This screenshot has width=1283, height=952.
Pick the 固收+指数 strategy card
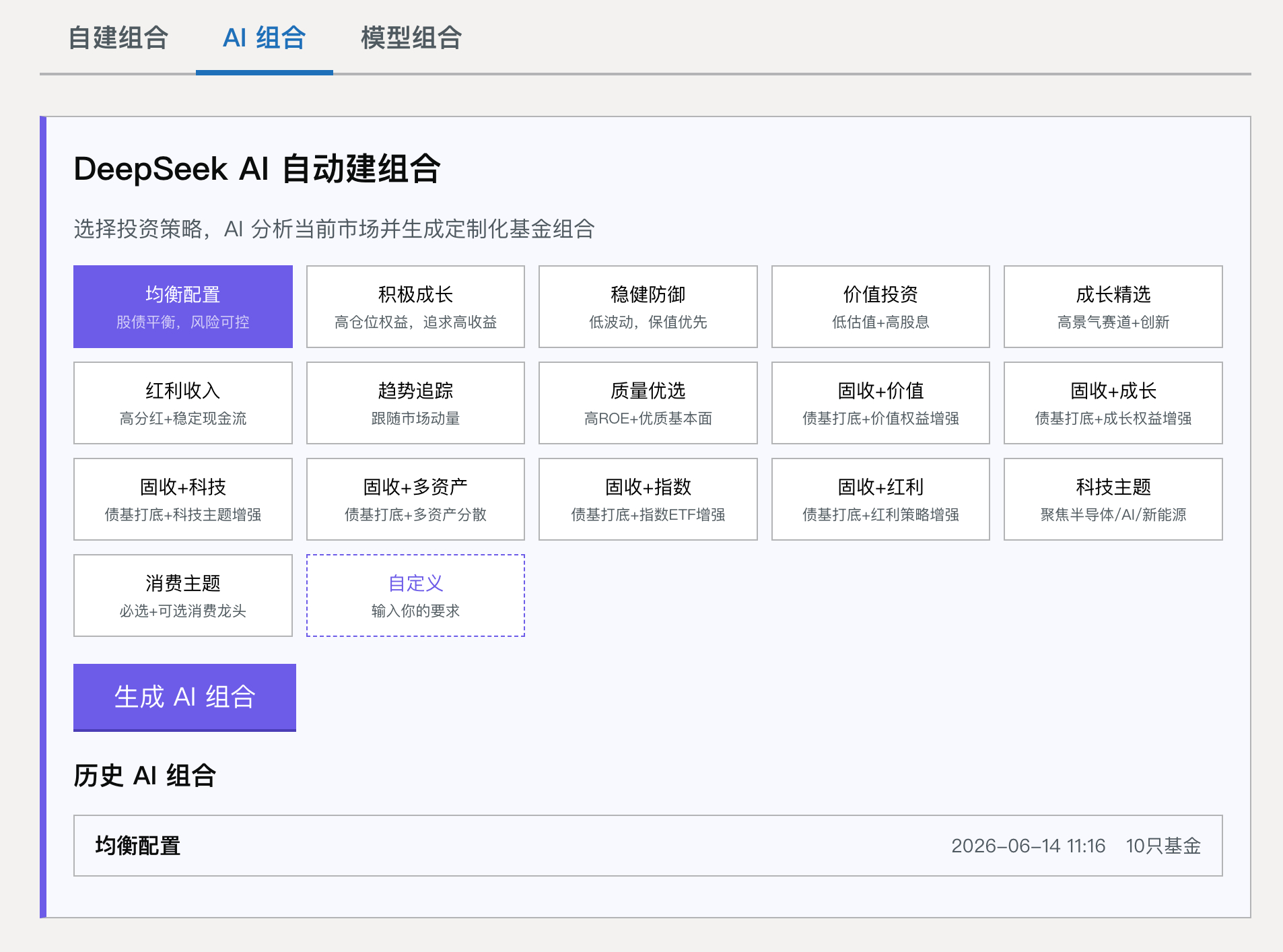click(x=648, y=500)
